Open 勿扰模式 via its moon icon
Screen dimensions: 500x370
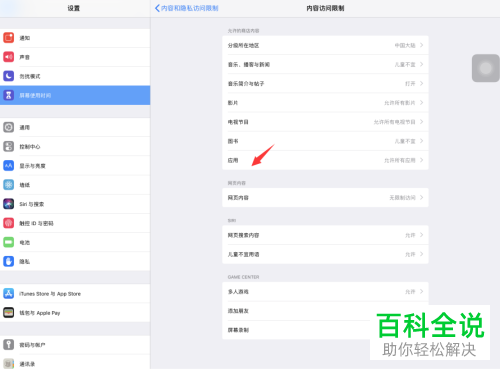[x=9, y=76]
